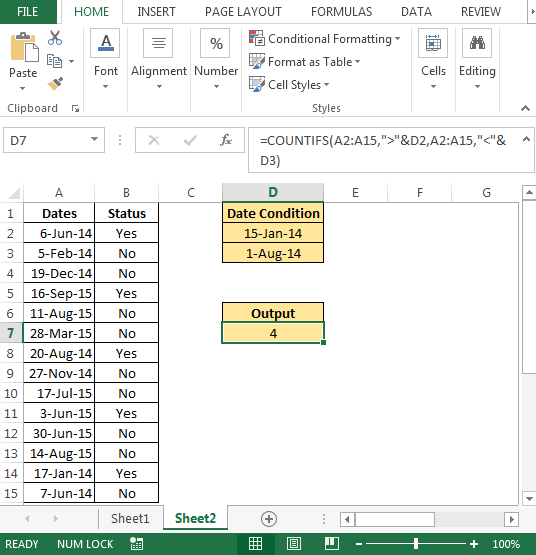Open the FORMULAS ribbon tab
Viewport: 536px width, 555px height.
pyautogui.click(x=341, y=12)
